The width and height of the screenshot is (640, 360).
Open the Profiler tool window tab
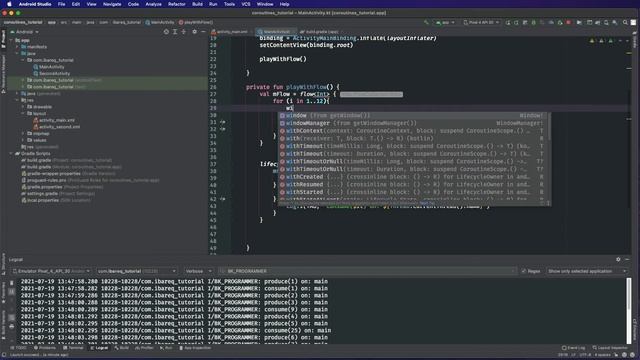pyautogui.click(x=144, y=348)
